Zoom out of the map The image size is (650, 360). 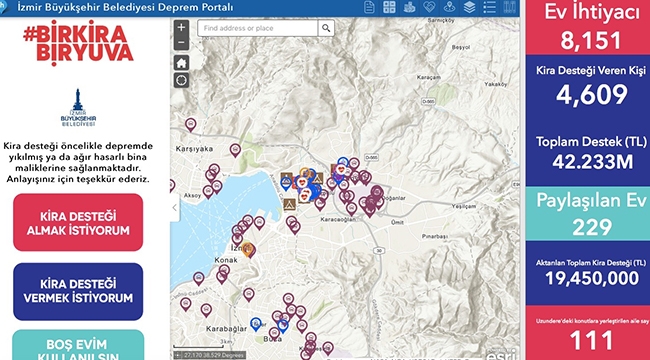(181, 43)
